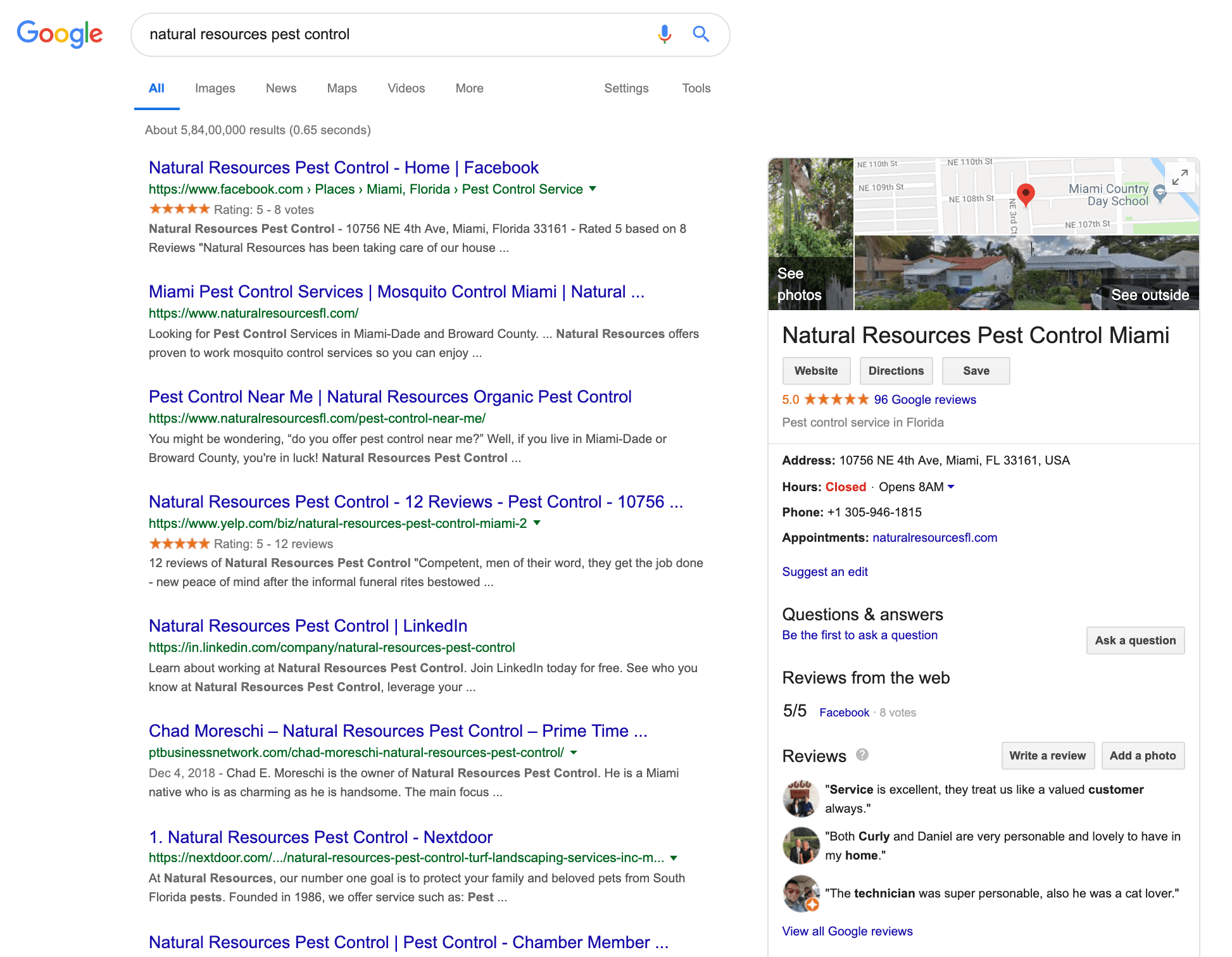Open Natural Resources Pest Control Facebook result

343,168
